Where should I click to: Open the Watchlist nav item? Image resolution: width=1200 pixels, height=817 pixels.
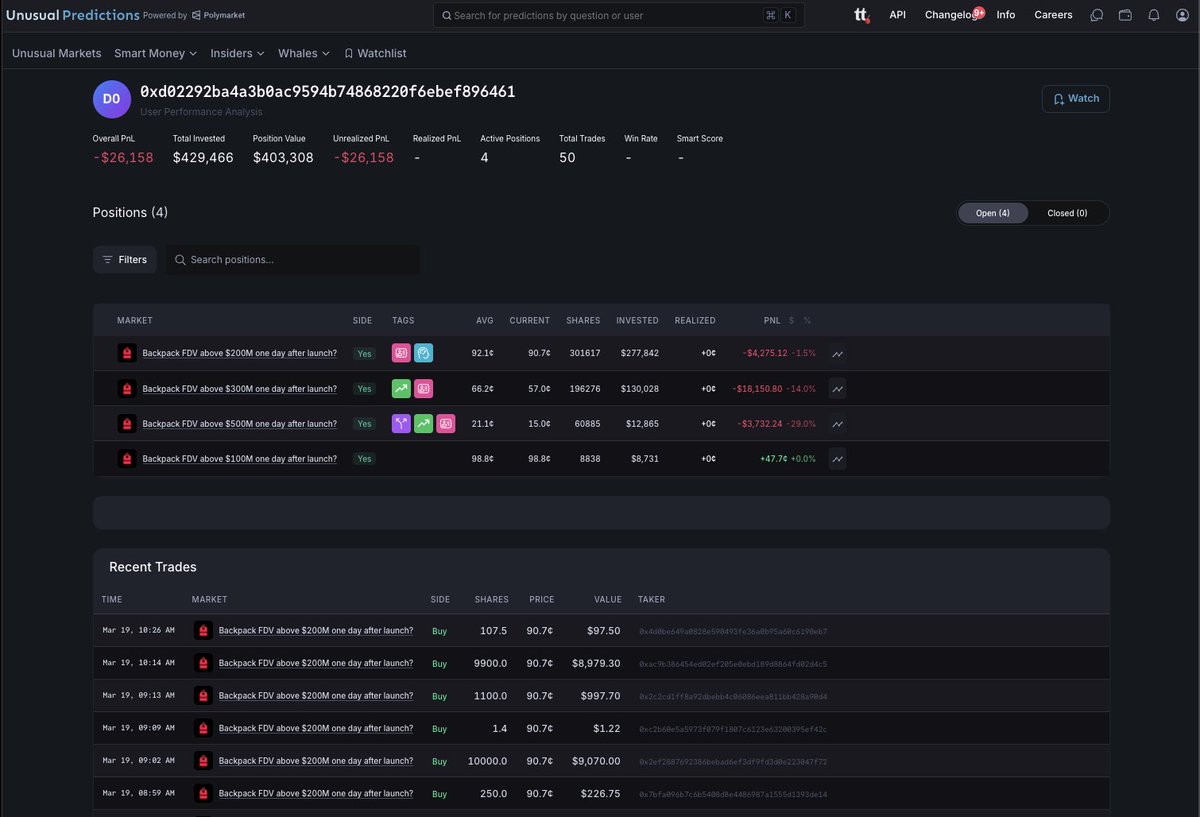(x=375, y=53)
